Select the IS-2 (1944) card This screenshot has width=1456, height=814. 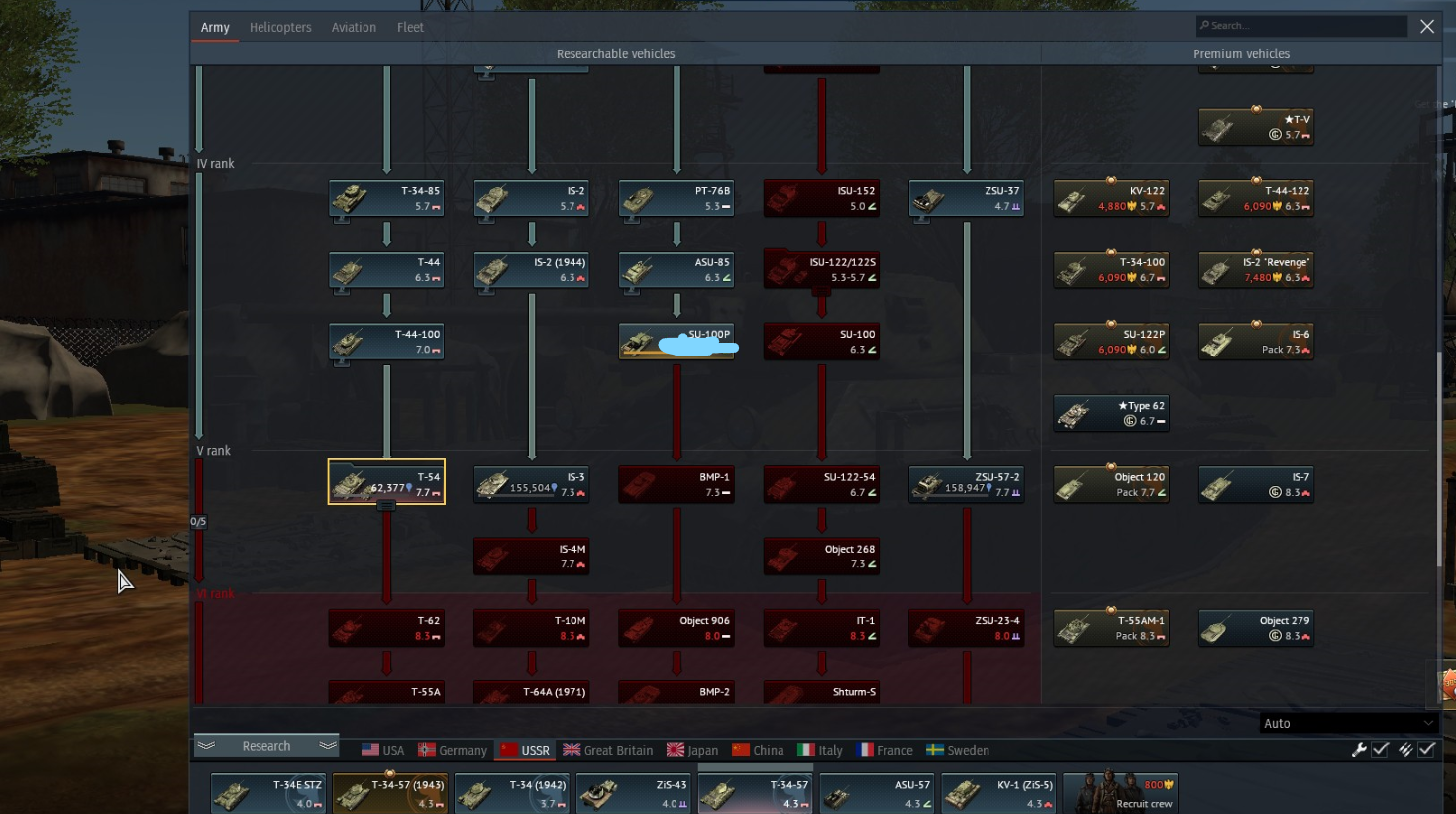[532, 269]
